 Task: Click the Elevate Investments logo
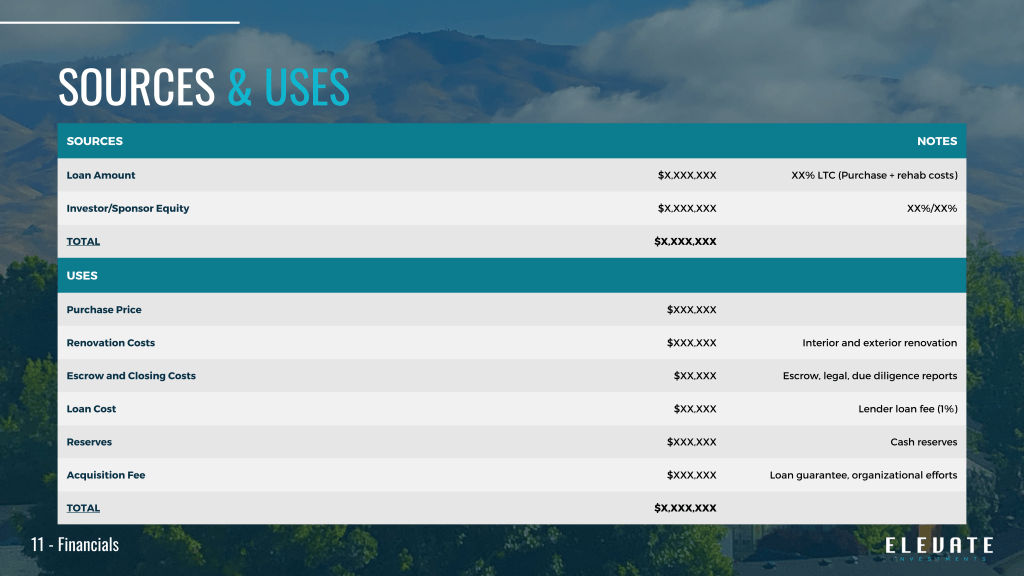[x=939, y=547]
